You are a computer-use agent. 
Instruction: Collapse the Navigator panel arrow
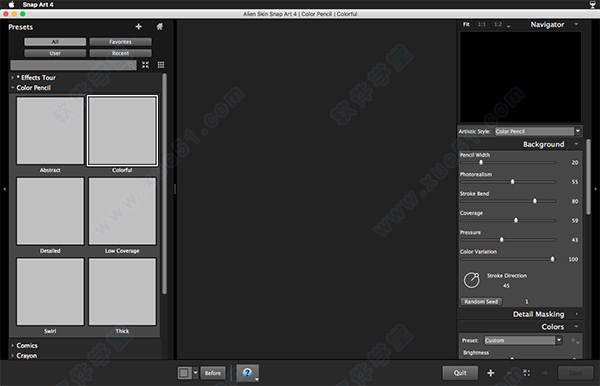[576, 24]
